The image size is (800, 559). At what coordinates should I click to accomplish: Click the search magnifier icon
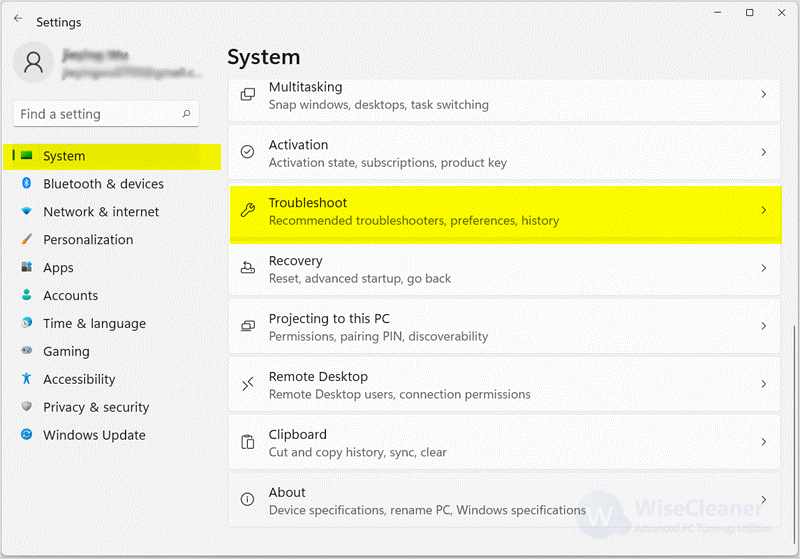[x=186, y=114]
